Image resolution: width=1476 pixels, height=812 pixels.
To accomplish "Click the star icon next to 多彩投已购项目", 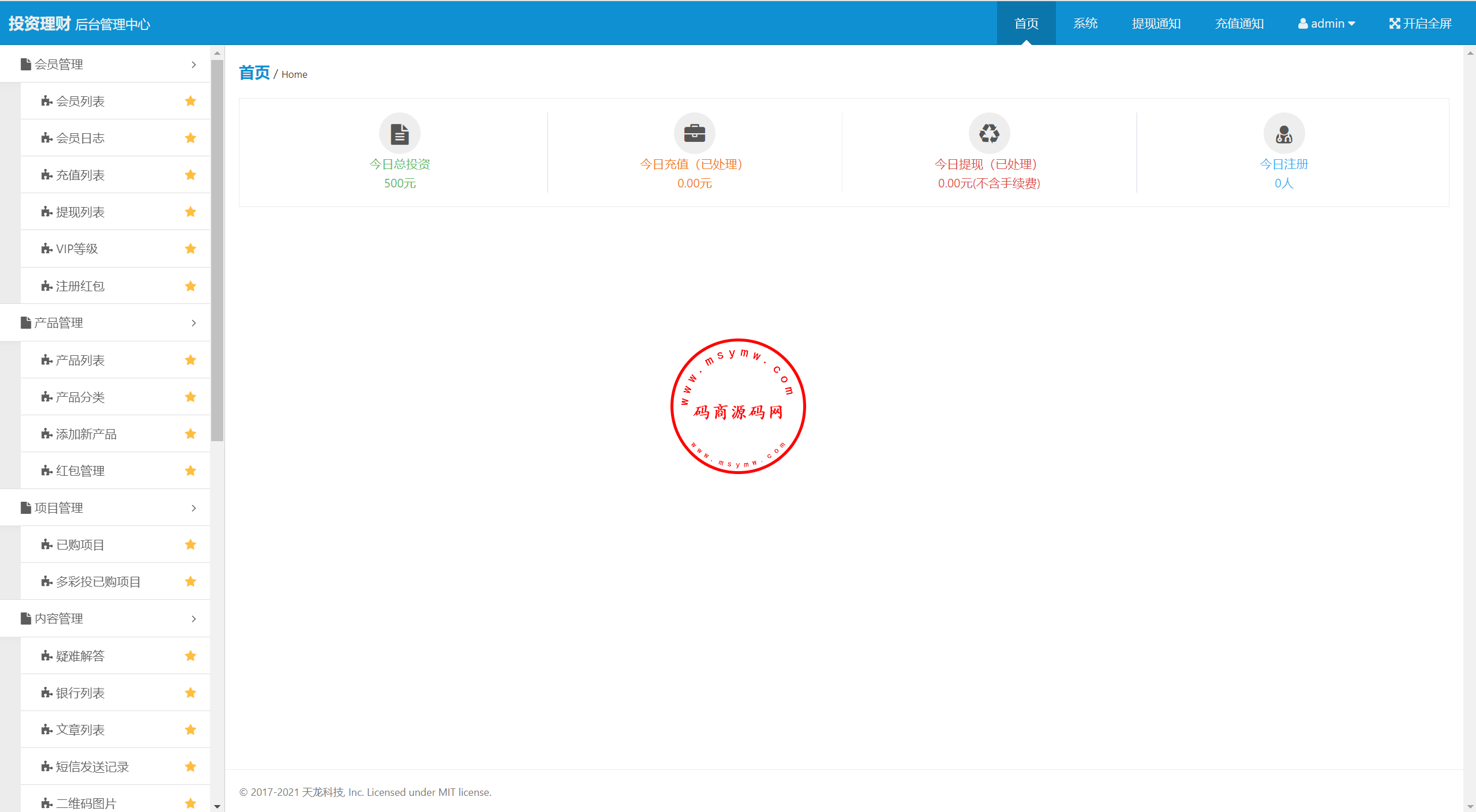I will 190,581.
